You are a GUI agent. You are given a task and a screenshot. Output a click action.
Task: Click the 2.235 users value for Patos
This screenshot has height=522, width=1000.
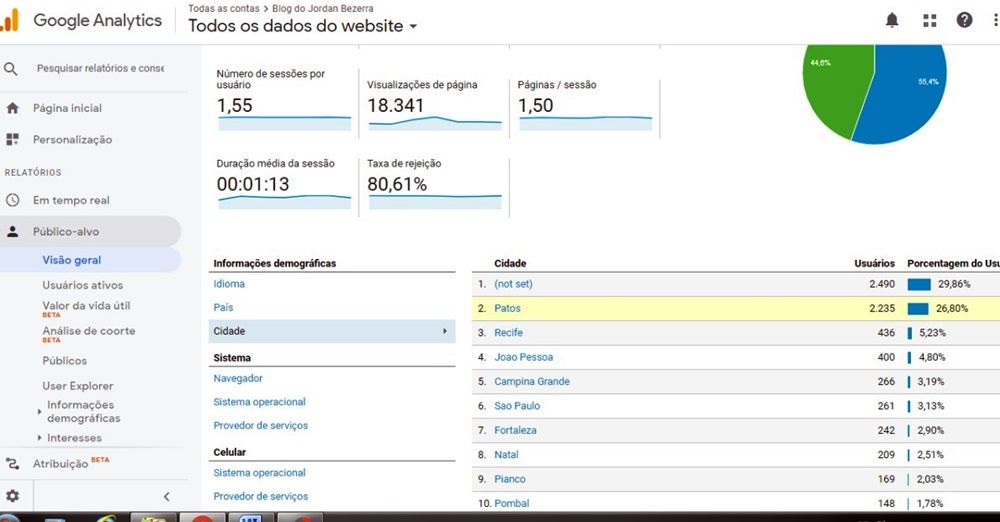882,308
